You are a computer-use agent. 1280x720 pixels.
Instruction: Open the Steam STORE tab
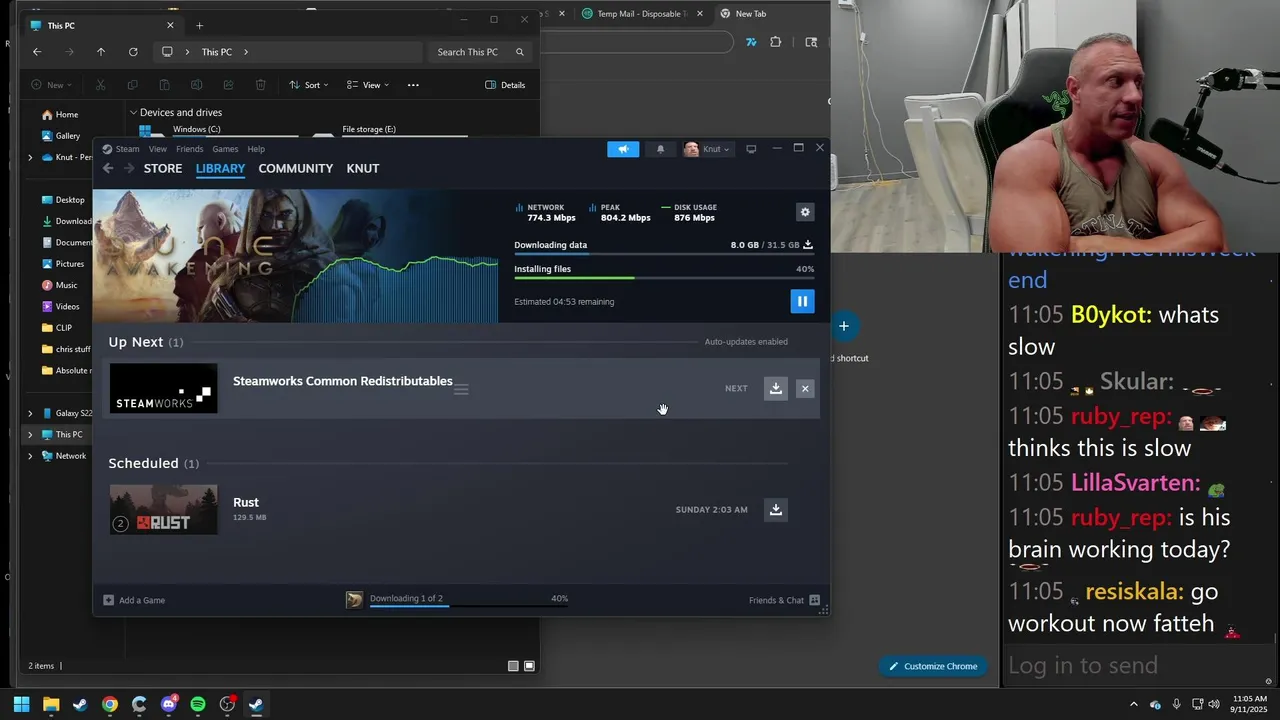(163, 168)
